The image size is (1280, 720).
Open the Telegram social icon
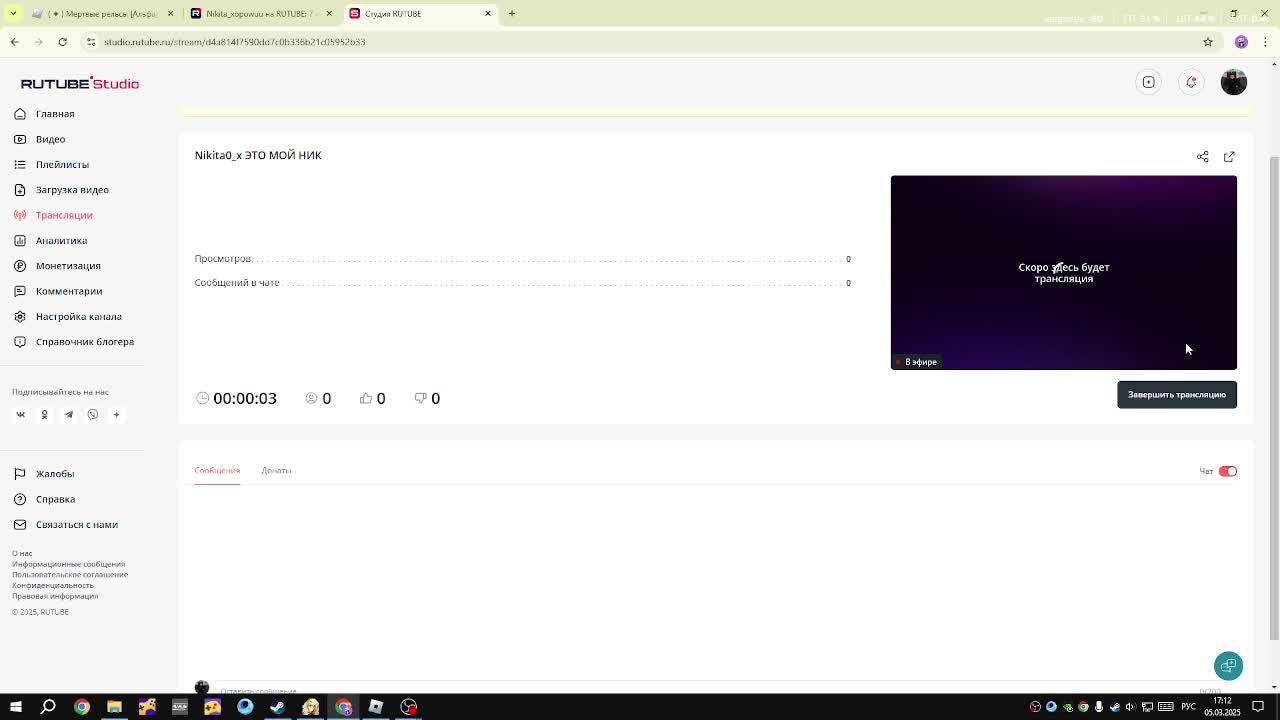[68, 414]
